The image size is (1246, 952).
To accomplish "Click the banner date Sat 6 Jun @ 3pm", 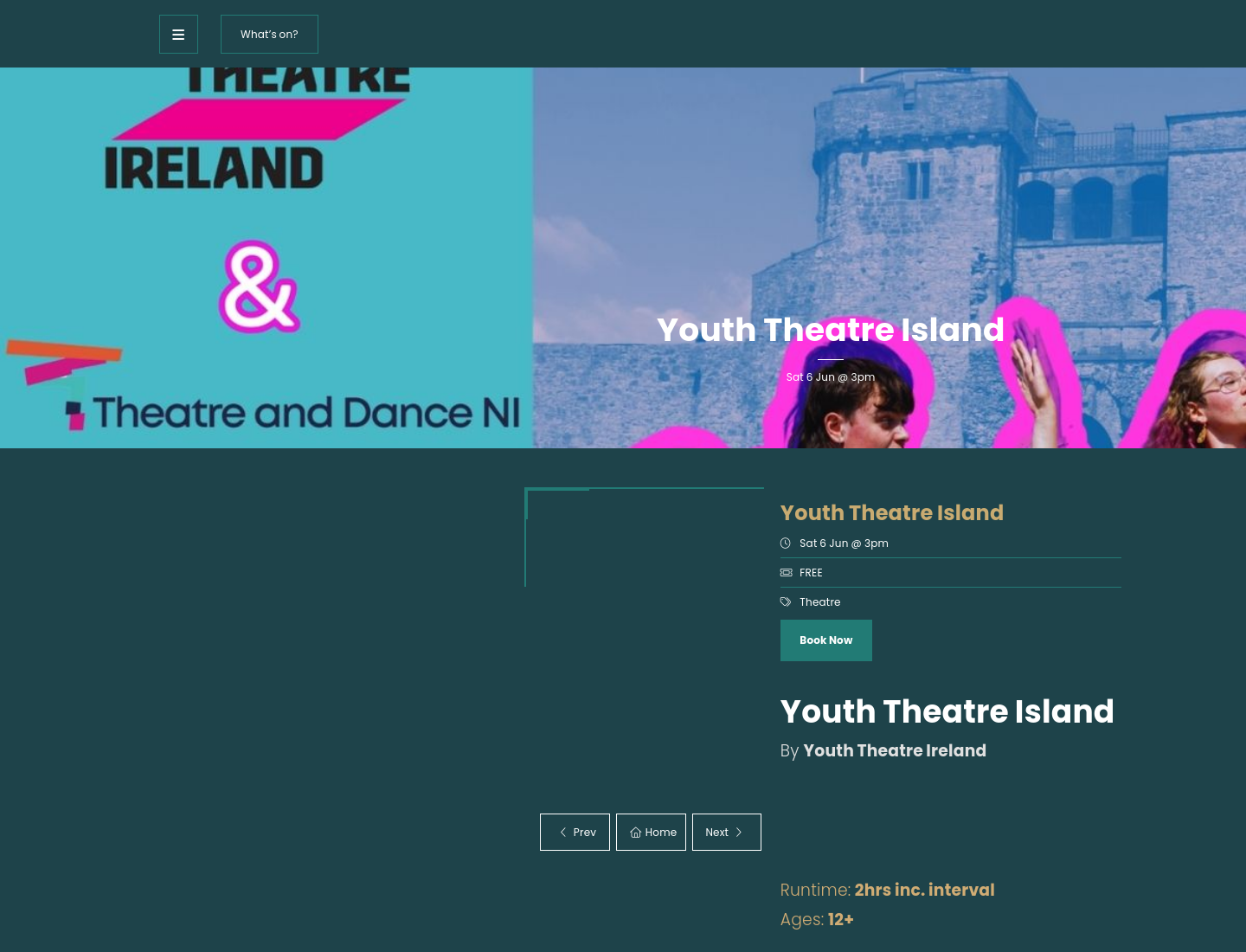I will click(x=831, y=377).
